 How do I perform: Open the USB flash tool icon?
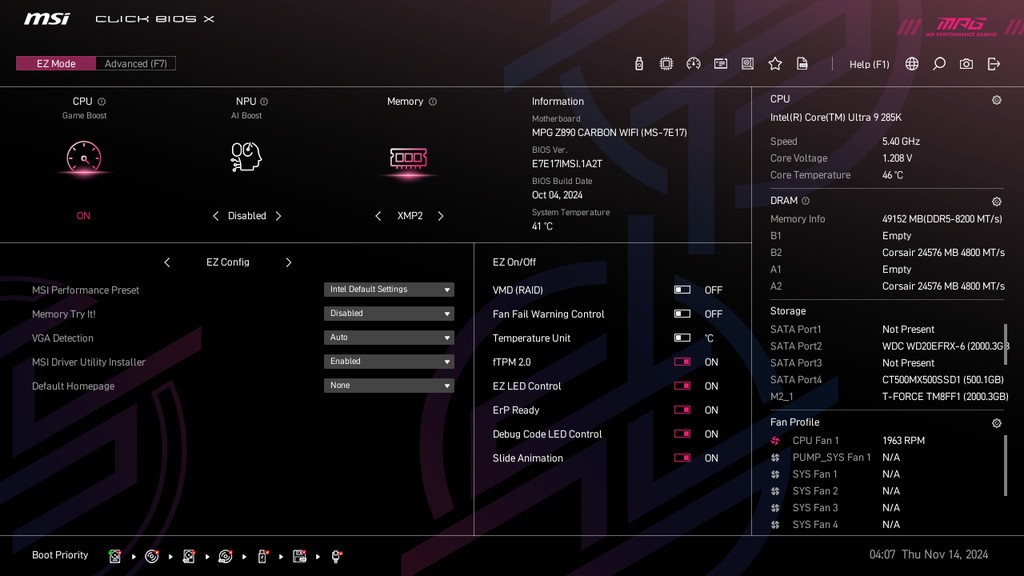(639, 63)
